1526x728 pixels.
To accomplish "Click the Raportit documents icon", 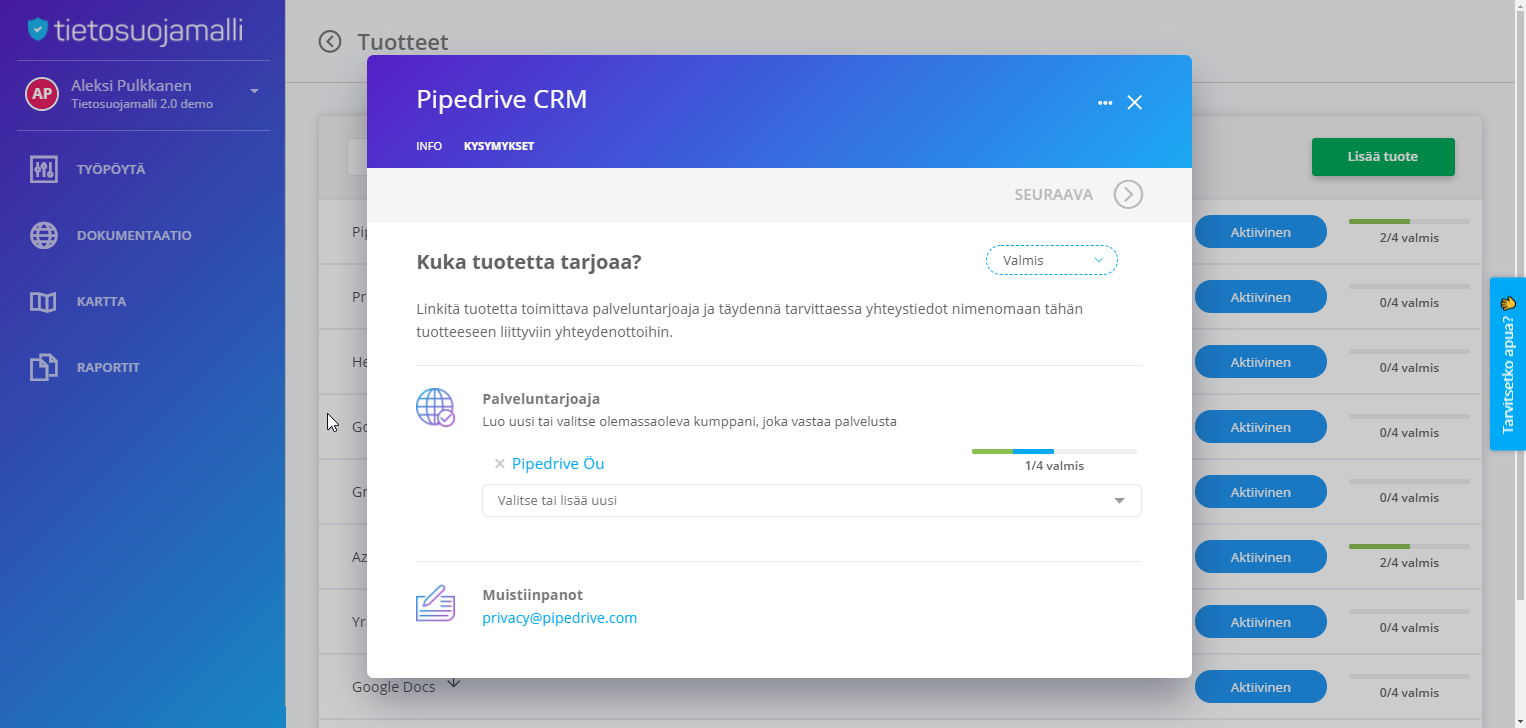I will [x=43, y=367].
